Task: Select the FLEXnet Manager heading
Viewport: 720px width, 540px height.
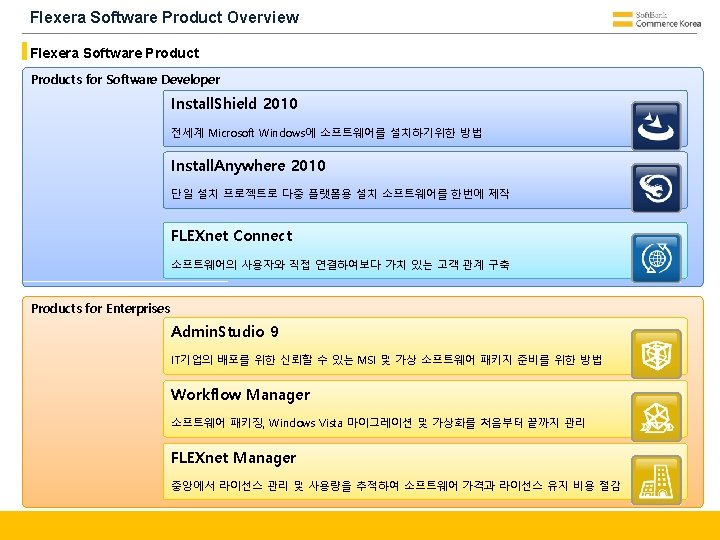Action: [x=233, y=458]
